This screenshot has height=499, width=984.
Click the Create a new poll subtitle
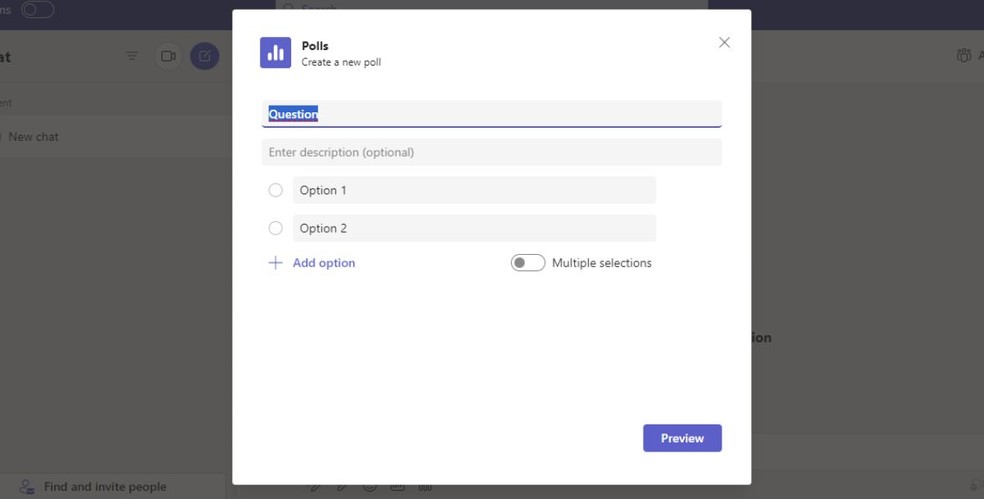tap(341, 63)
